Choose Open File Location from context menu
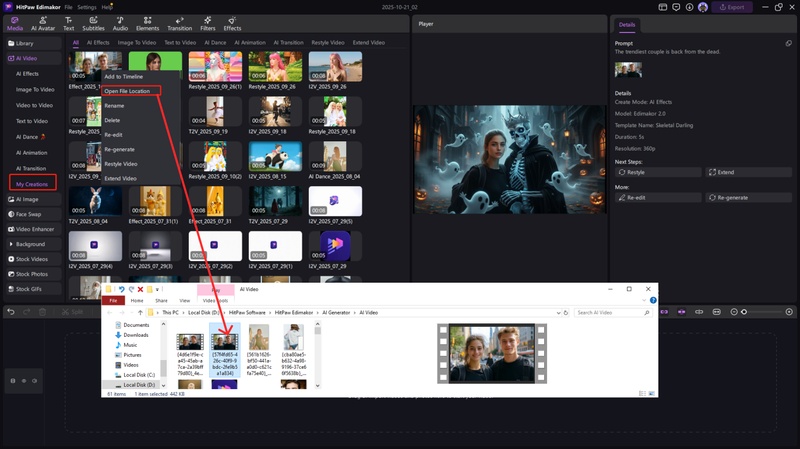Screen dimensions: 800x449 pos(127,91)
